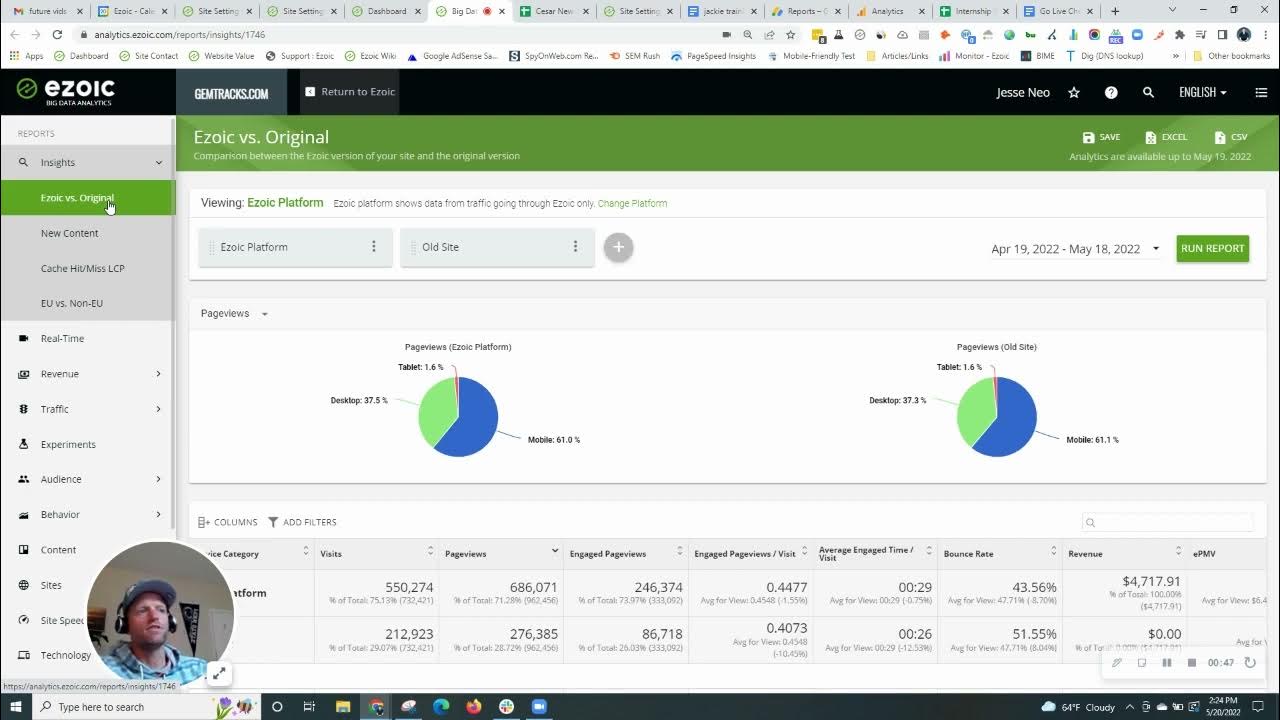Pause the screen recording in the recorder bar
1280x720 pixels.
[1166, 662]
